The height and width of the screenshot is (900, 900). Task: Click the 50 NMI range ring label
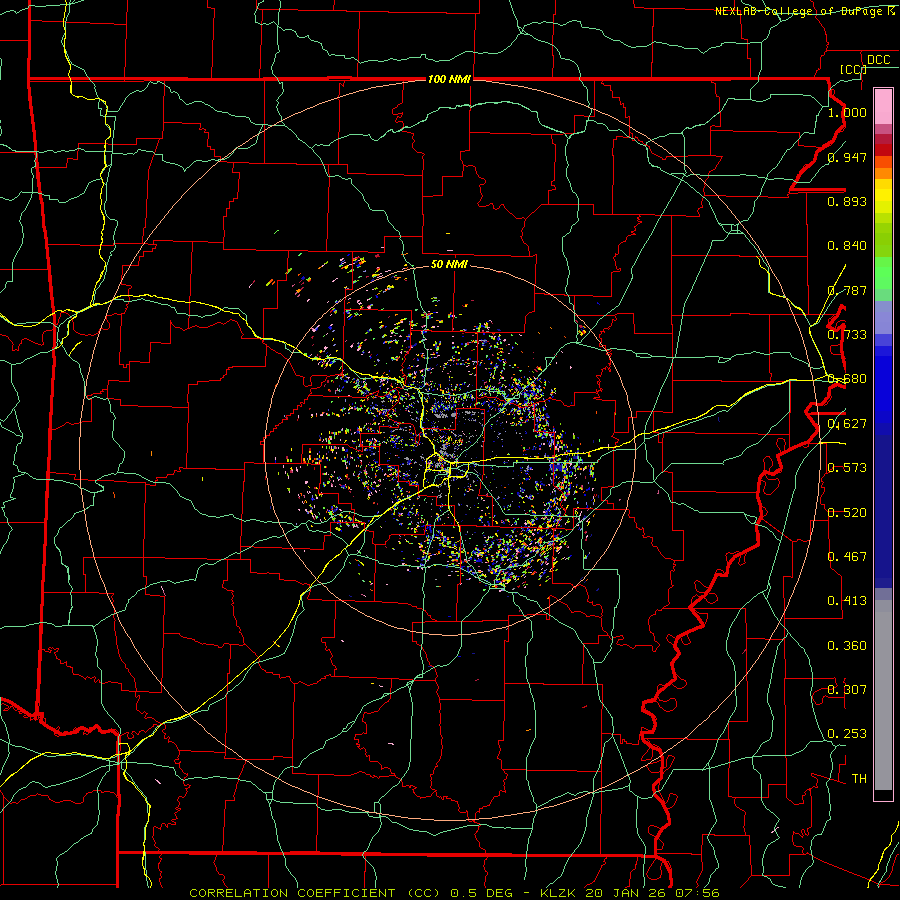pyautogui.click(x=449, y=264)
